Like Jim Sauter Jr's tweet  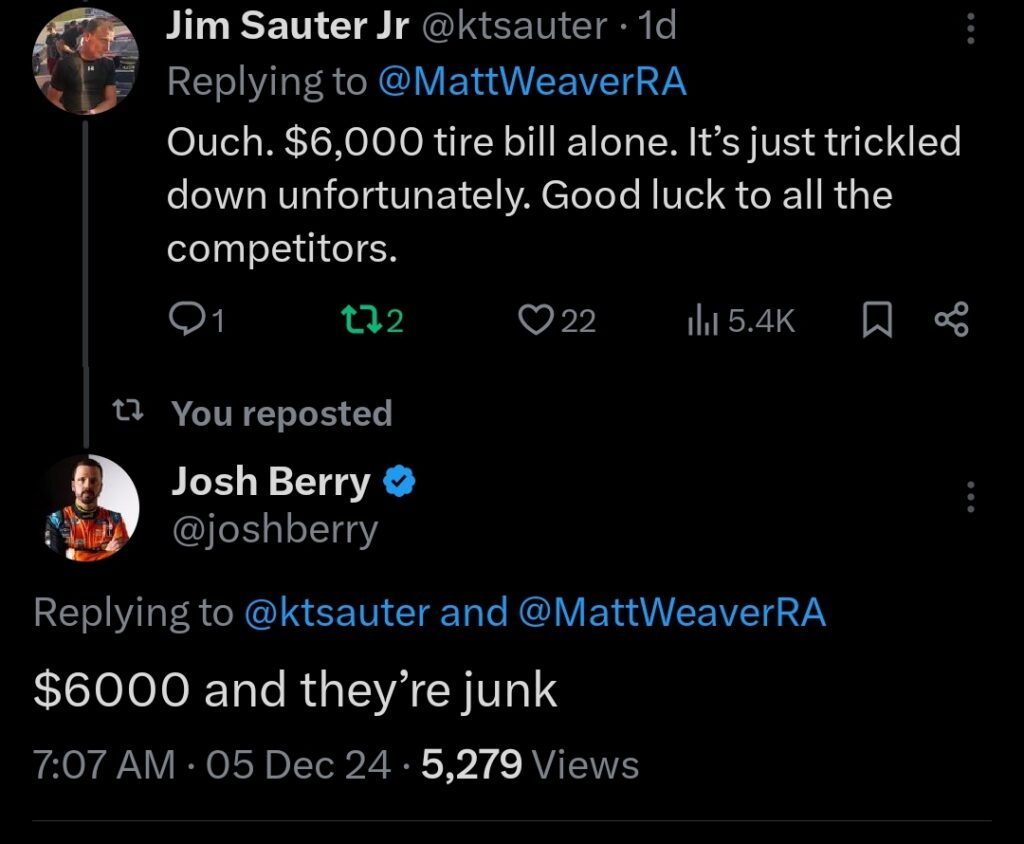(537, 320)
